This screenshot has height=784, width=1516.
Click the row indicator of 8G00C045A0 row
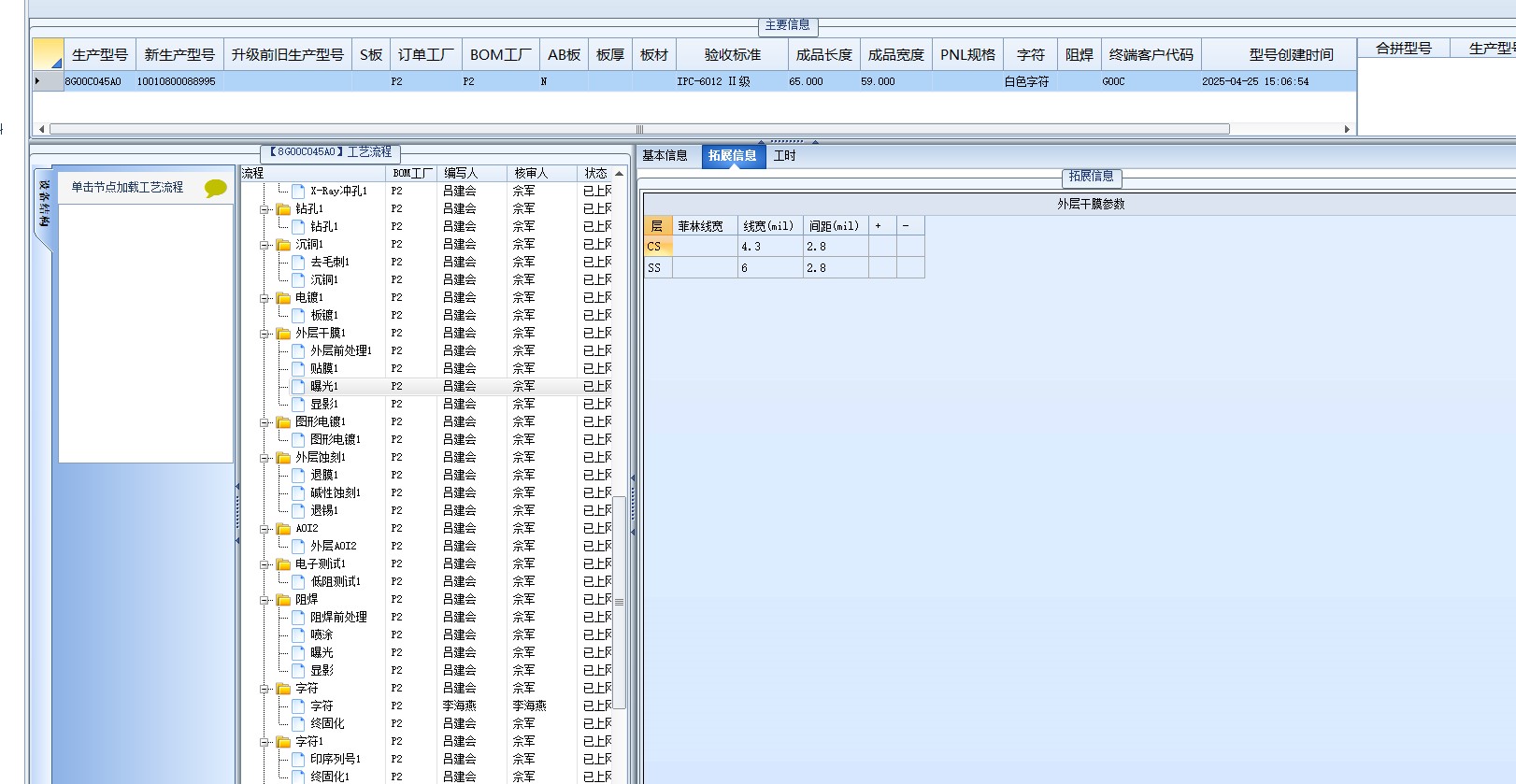(x=48, y=82)
